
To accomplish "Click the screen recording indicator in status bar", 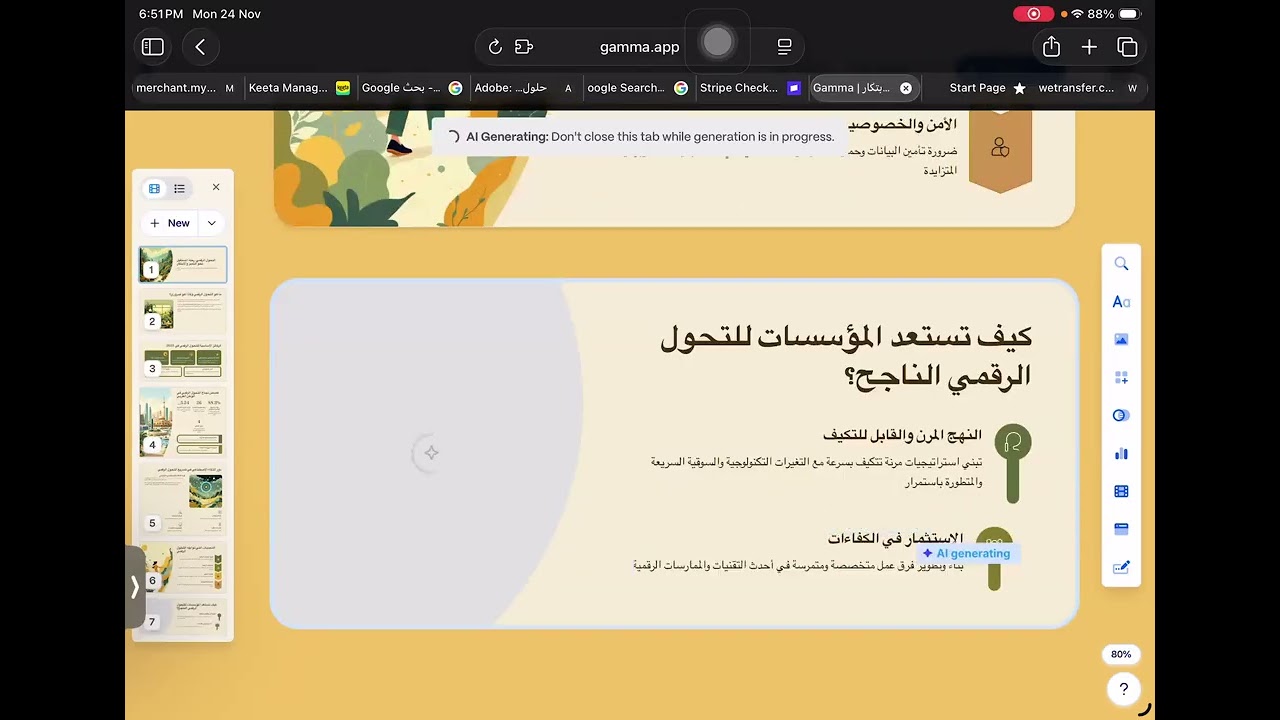I will [x=1033, y=14].
